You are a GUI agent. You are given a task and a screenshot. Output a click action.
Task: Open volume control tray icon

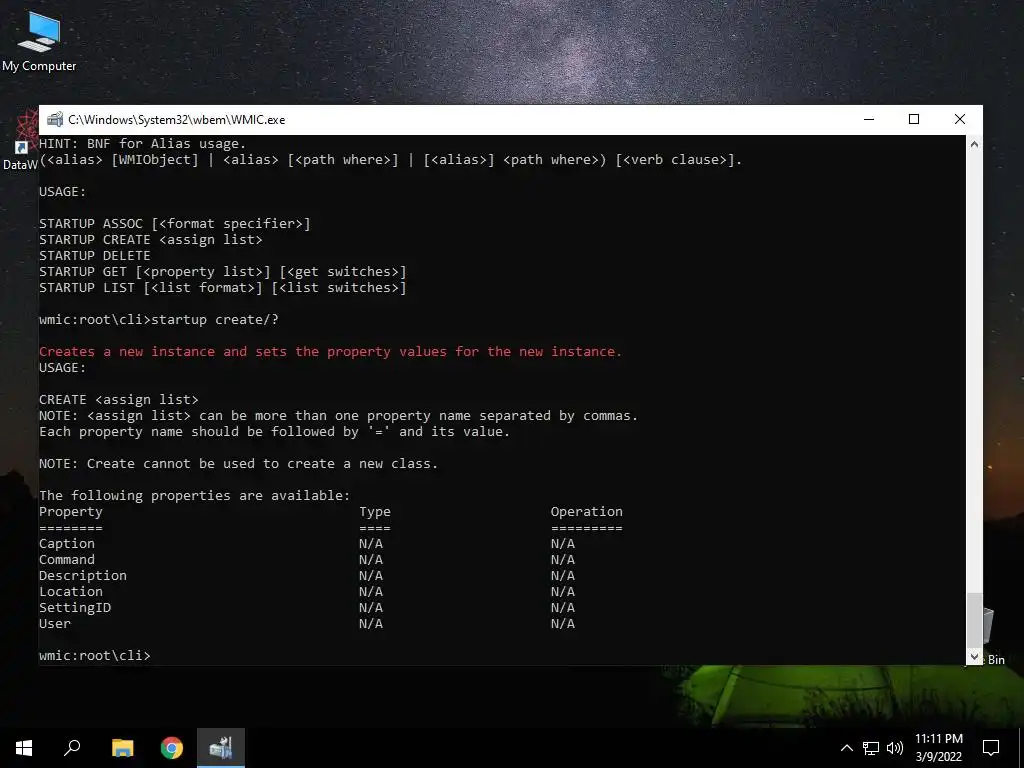coord(895,748)
